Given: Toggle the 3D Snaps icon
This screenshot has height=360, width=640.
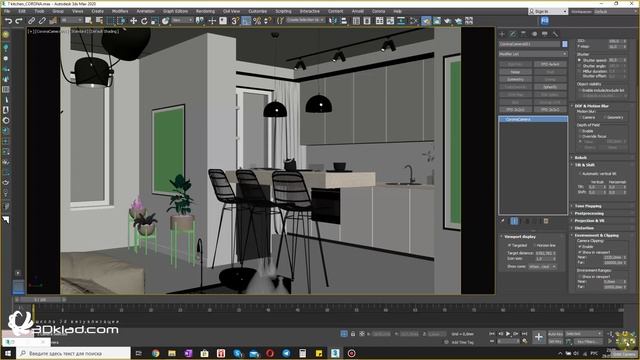Looking at the screenshot, I should (x=235, y=21).
